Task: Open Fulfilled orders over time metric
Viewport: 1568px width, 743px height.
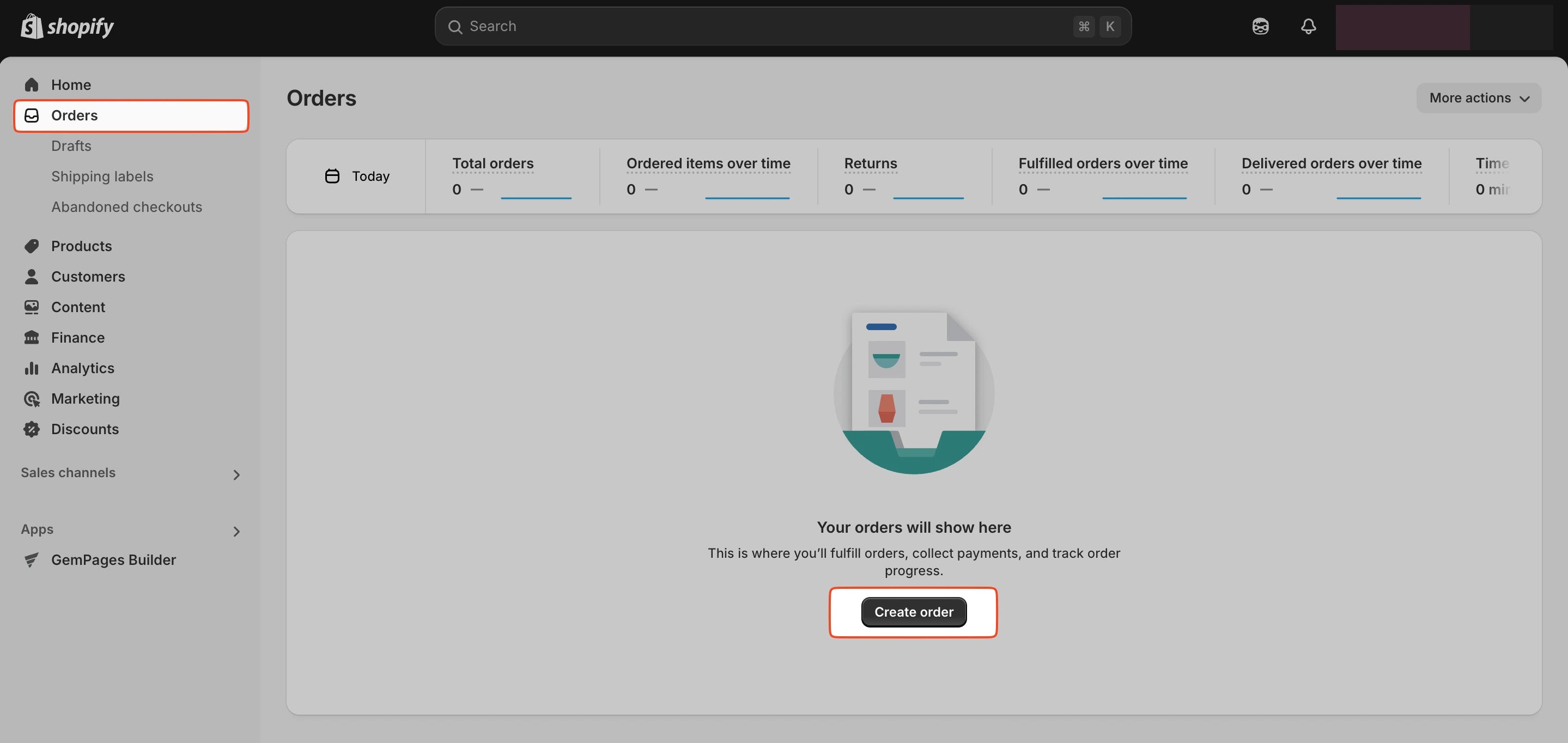Action: [1103, 176]
